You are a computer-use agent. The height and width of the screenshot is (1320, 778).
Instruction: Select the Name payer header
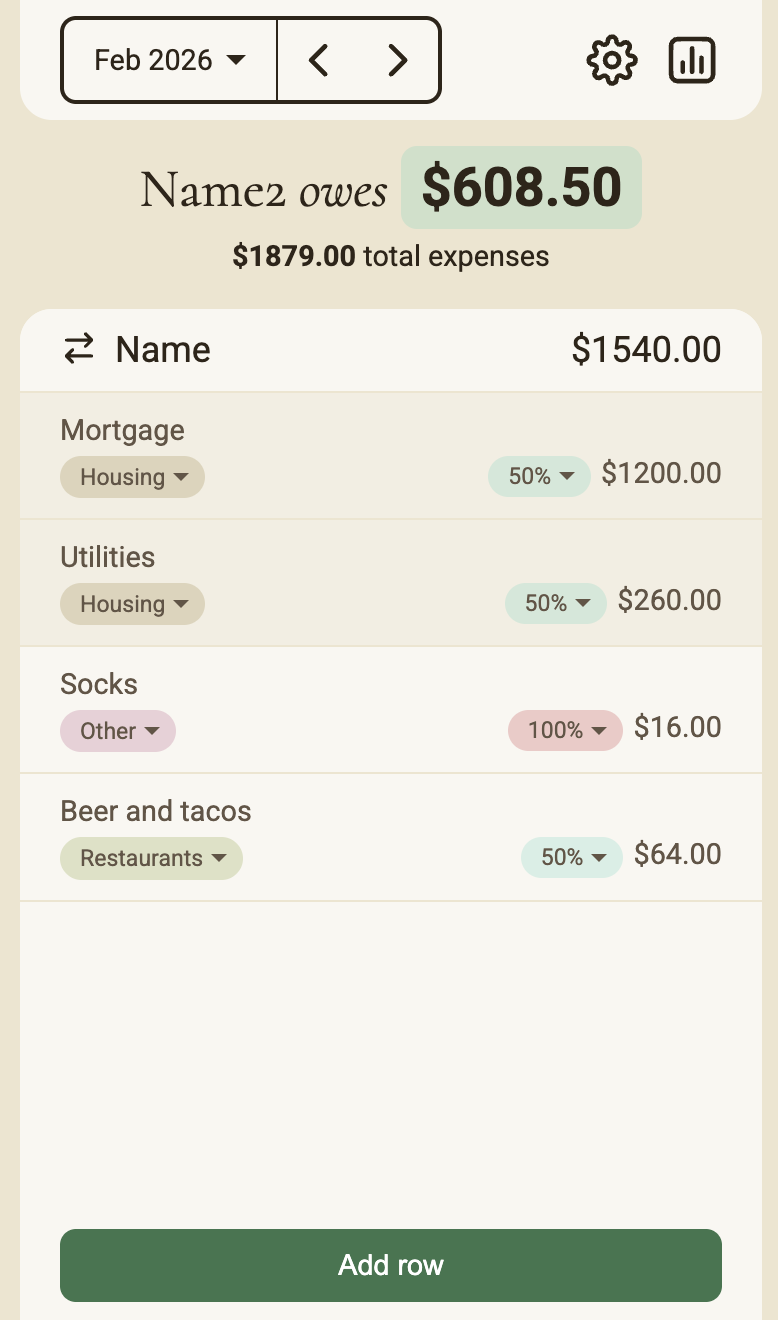[x=163, y=349]
